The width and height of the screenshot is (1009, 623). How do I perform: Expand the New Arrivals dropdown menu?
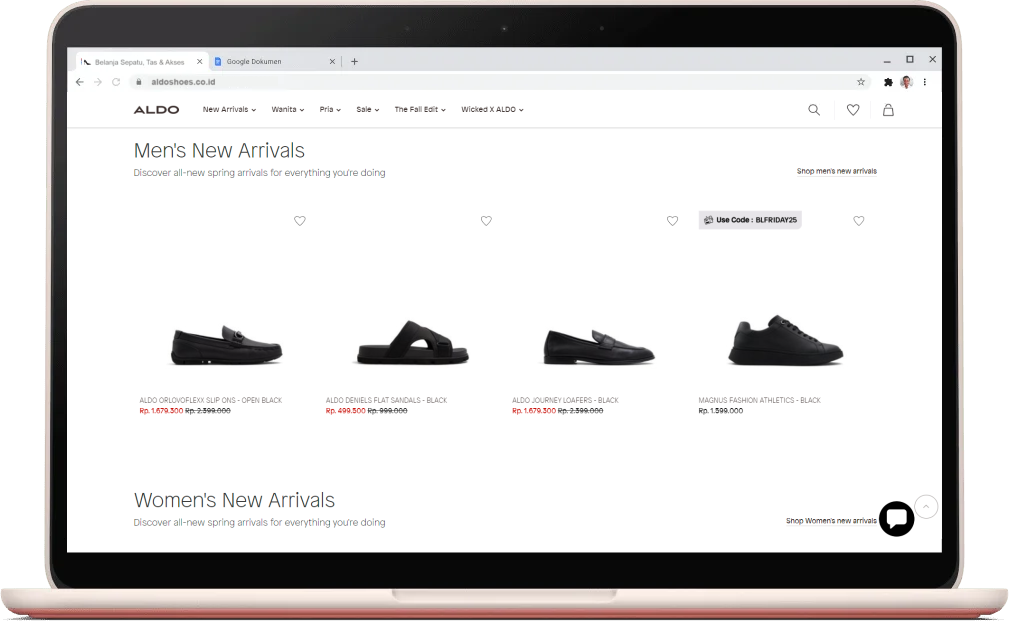229,110
